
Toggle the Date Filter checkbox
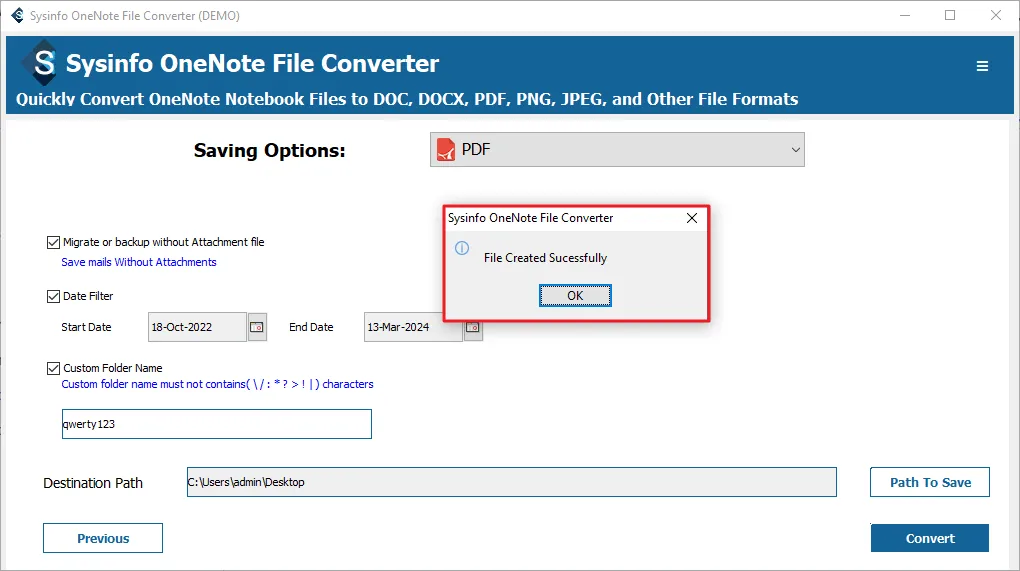click(x=53, y=297)
